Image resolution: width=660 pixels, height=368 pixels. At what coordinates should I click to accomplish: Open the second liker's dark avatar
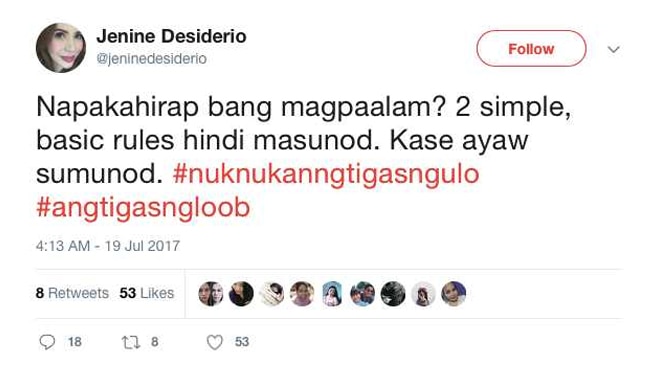pyautogui.click(x=241, y=293)
